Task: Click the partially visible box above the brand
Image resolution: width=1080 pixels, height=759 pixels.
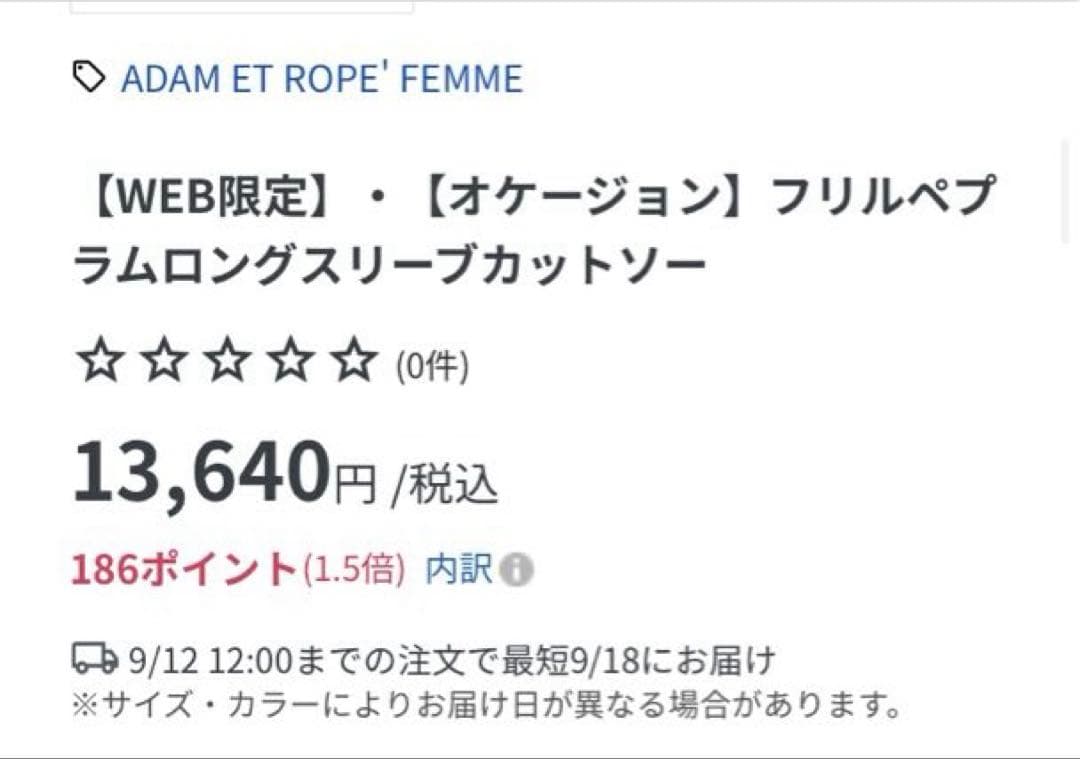Action: (241, 6)
